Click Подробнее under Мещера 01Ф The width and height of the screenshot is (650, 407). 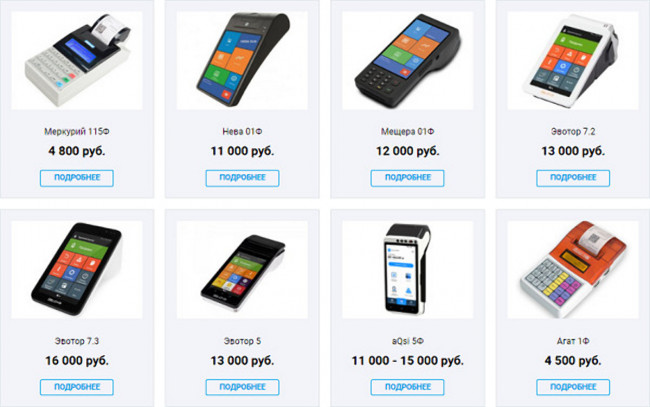[407, 178]
